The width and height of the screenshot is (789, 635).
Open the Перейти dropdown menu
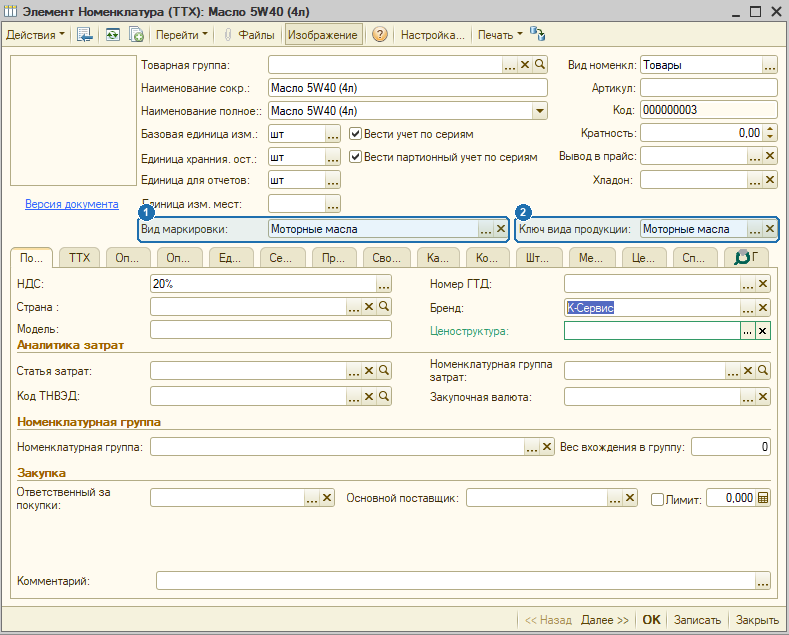(x=182, y=35)
